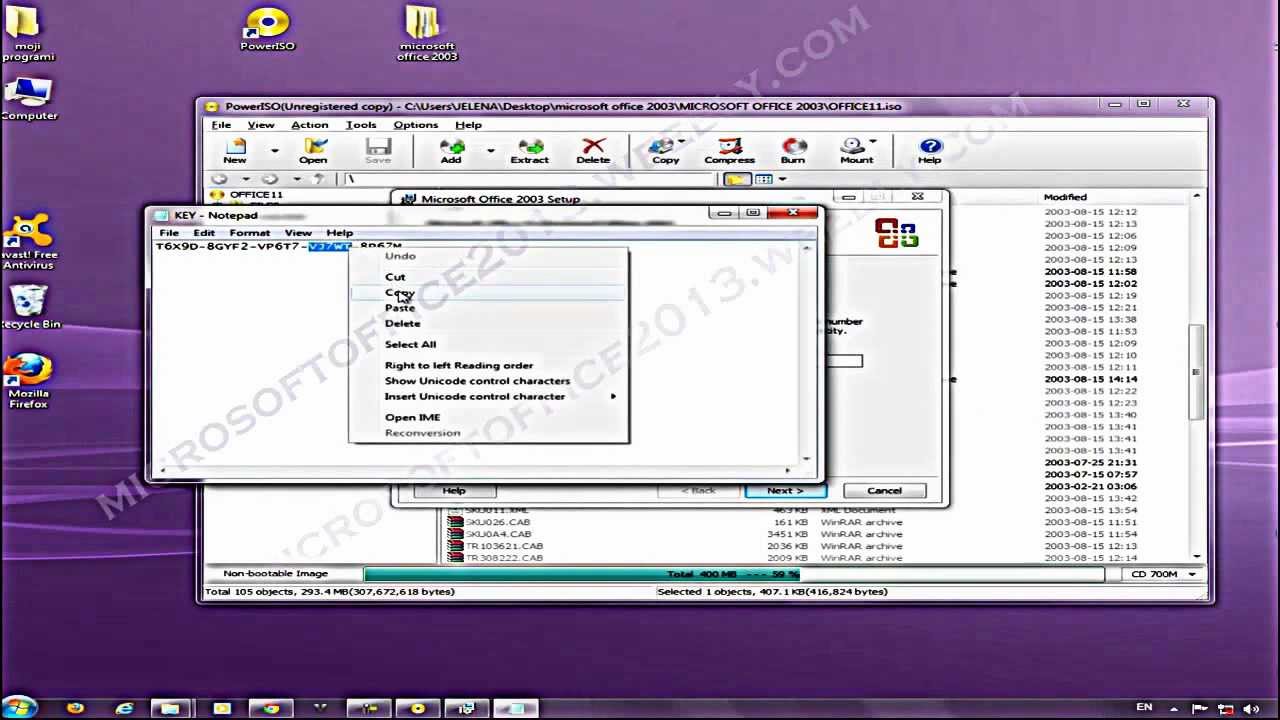Open Notepad Format menu
Image resolution: width=1280 pixels, height=720 pixels.
coord(249,233)
